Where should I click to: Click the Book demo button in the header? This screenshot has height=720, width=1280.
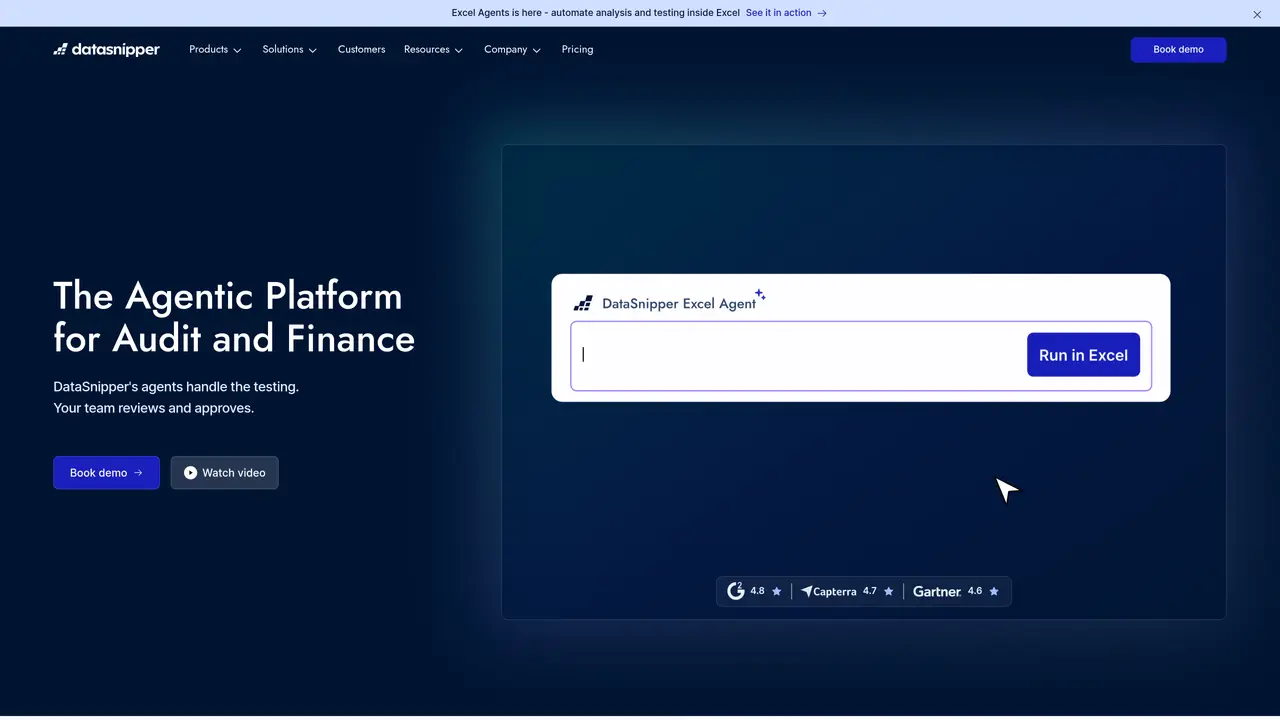coord(1178,49)
